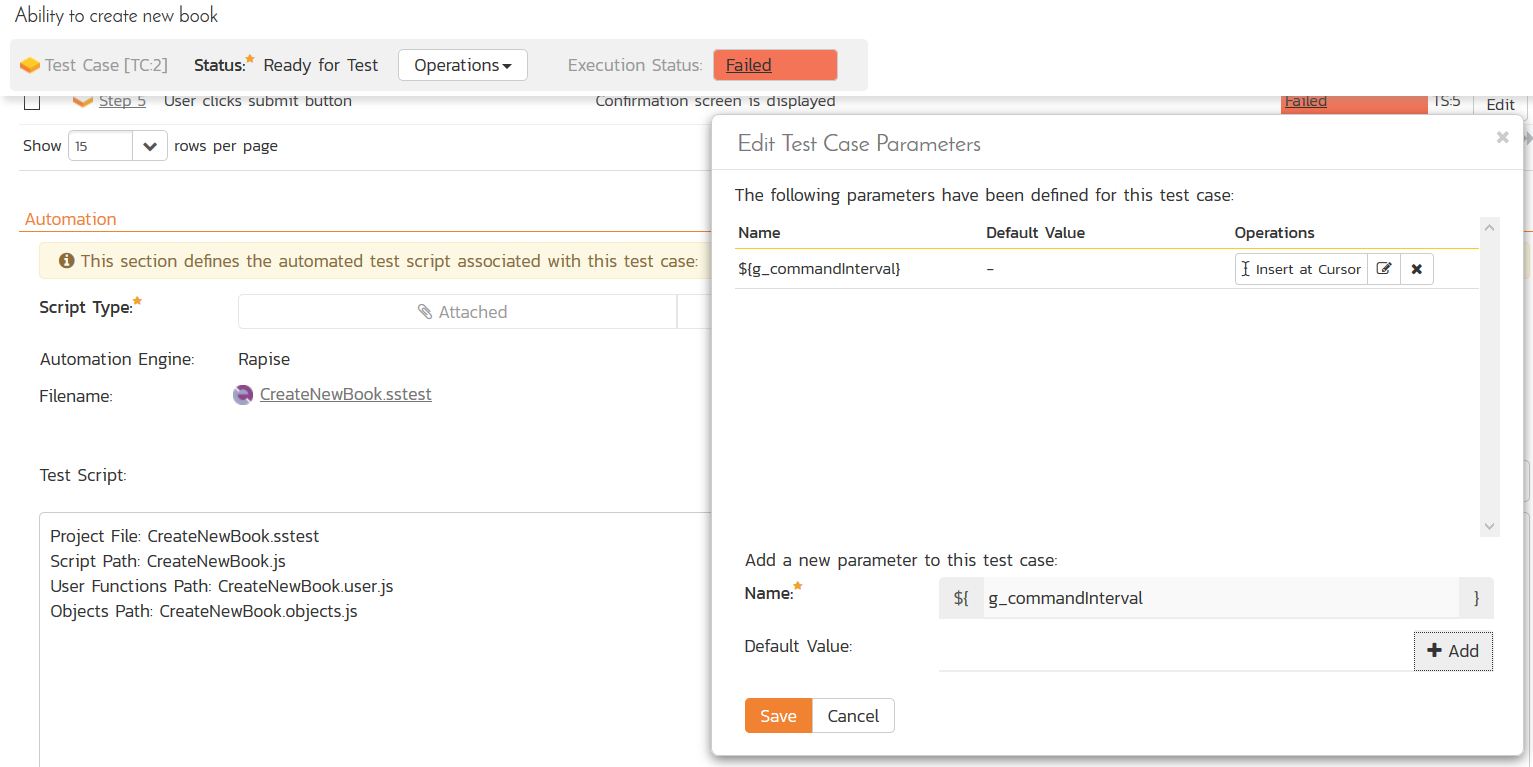
Task: Click the Rapise icon beside CreateNewBook.sstest
Action: click(x=243, y=395)
